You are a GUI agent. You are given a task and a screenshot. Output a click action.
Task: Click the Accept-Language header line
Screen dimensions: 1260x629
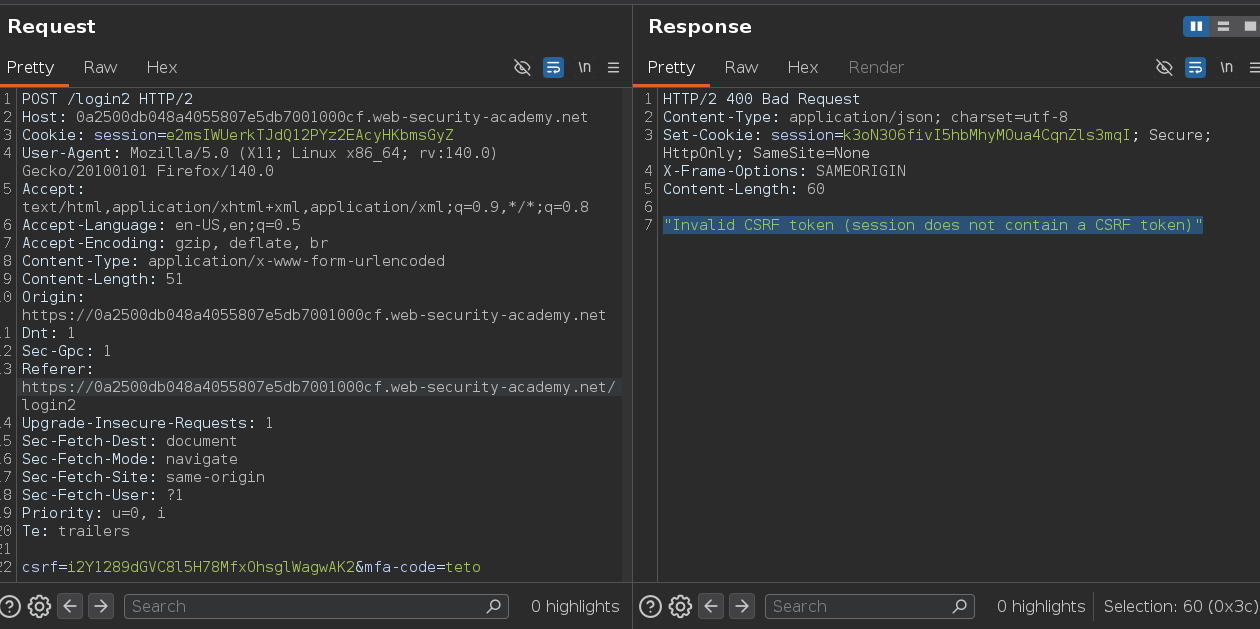[161, 225]
